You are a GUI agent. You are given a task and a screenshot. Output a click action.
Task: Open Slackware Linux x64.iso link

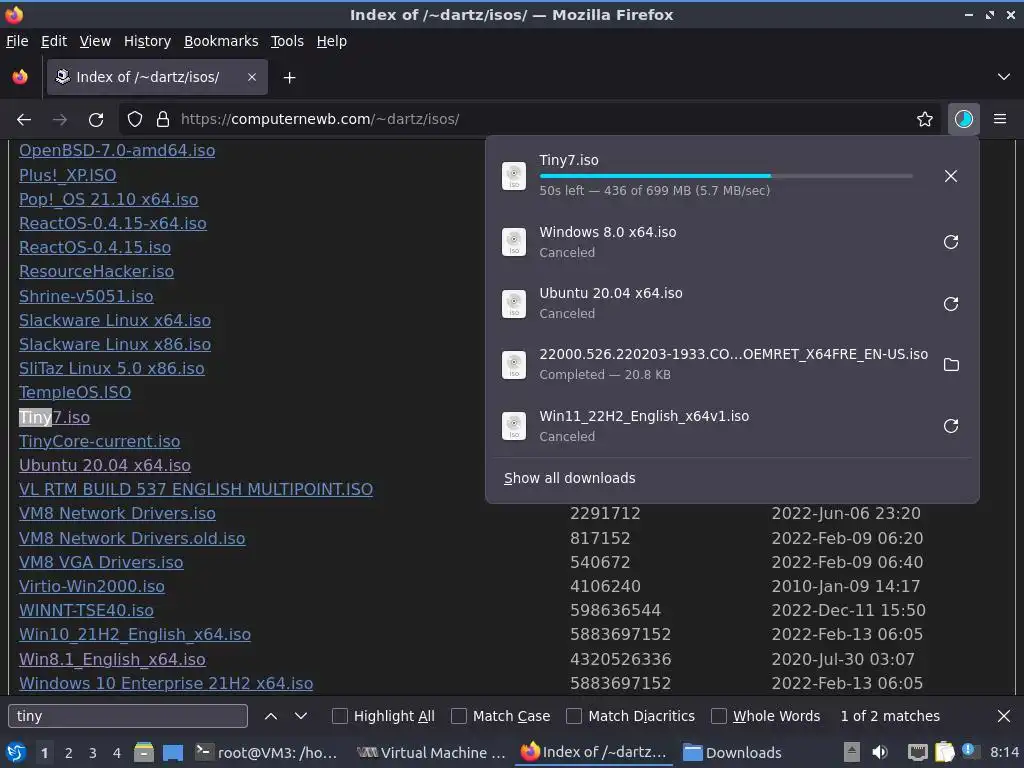point(115,321)
